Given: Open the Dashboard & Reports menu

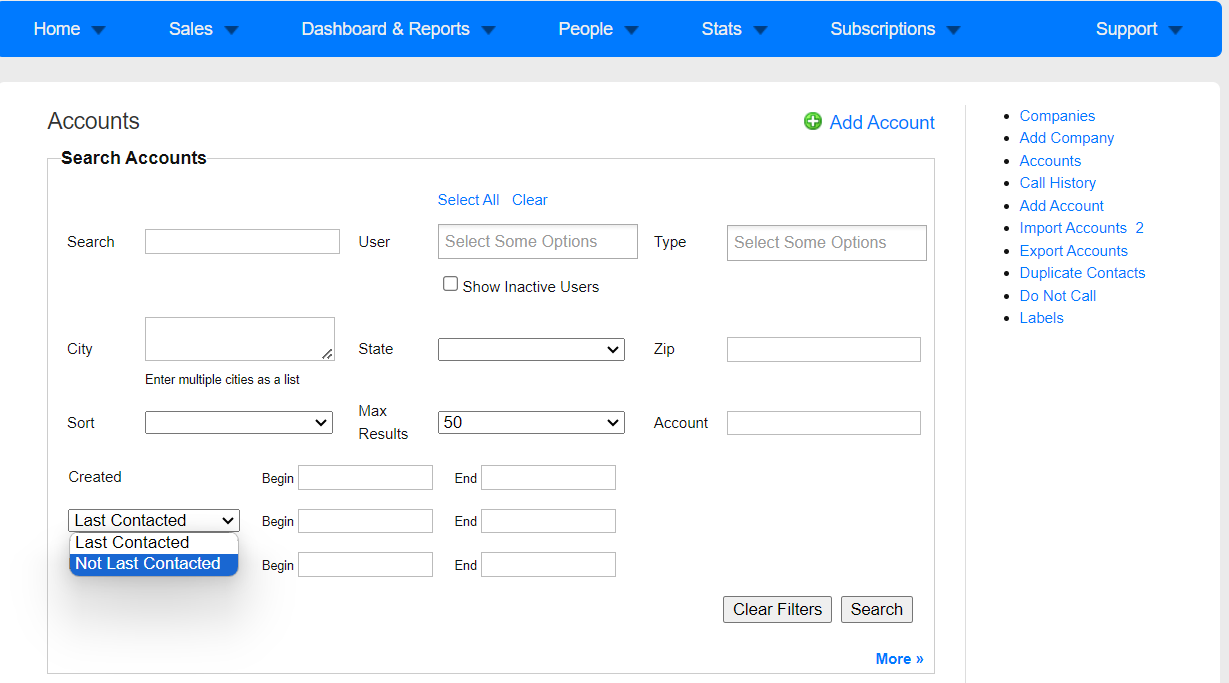Looking at the screenshot, I should (398, 29).
